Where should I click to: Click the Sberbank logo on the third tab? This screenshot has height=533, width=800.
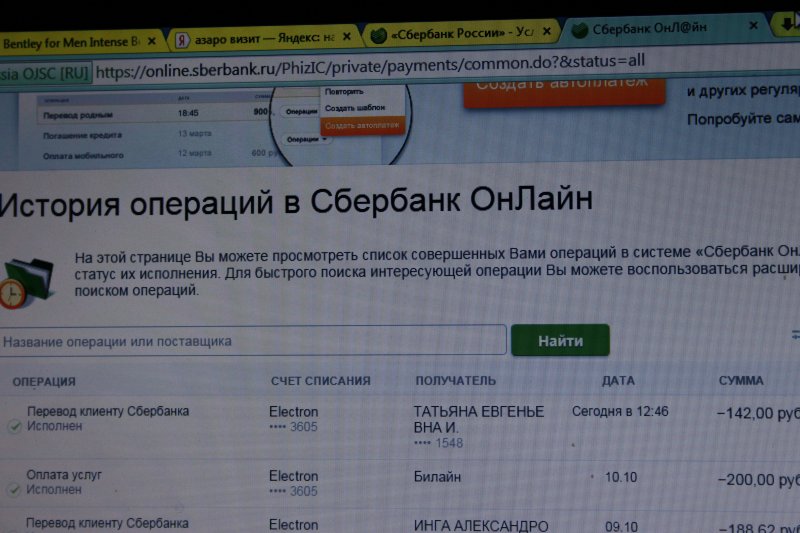pyautogui.click(x=378, y=35)
